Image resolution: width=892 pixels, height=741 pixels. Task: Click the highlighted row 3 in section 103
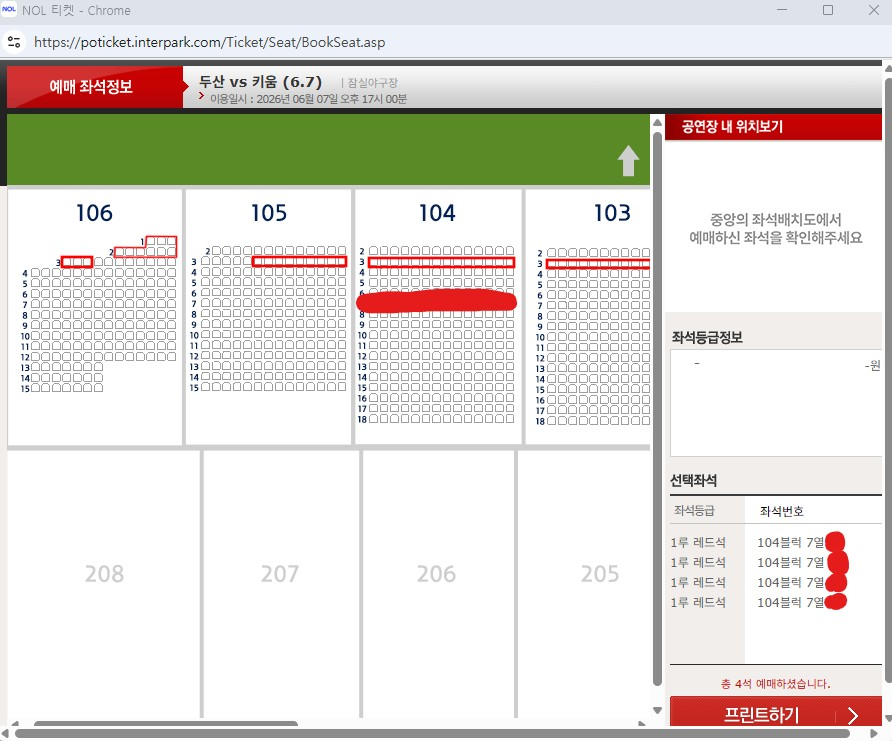[598, 264]
